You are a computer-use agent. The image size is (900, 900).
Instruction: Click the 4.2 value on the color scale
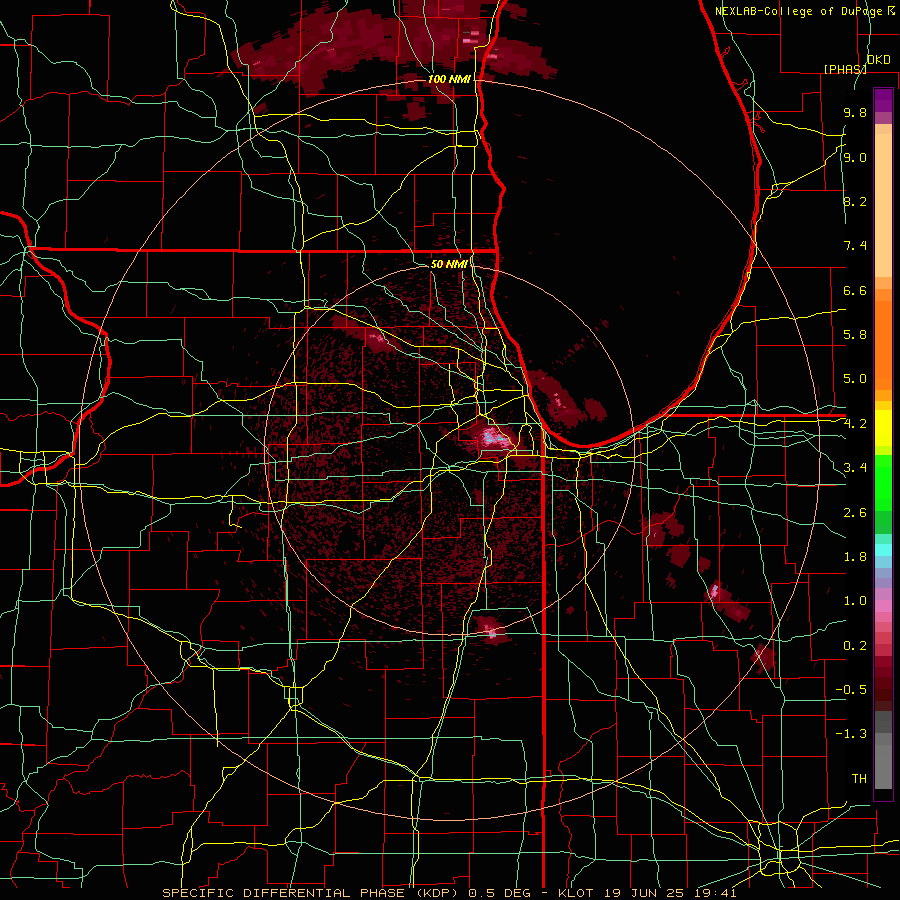(855, 424)
